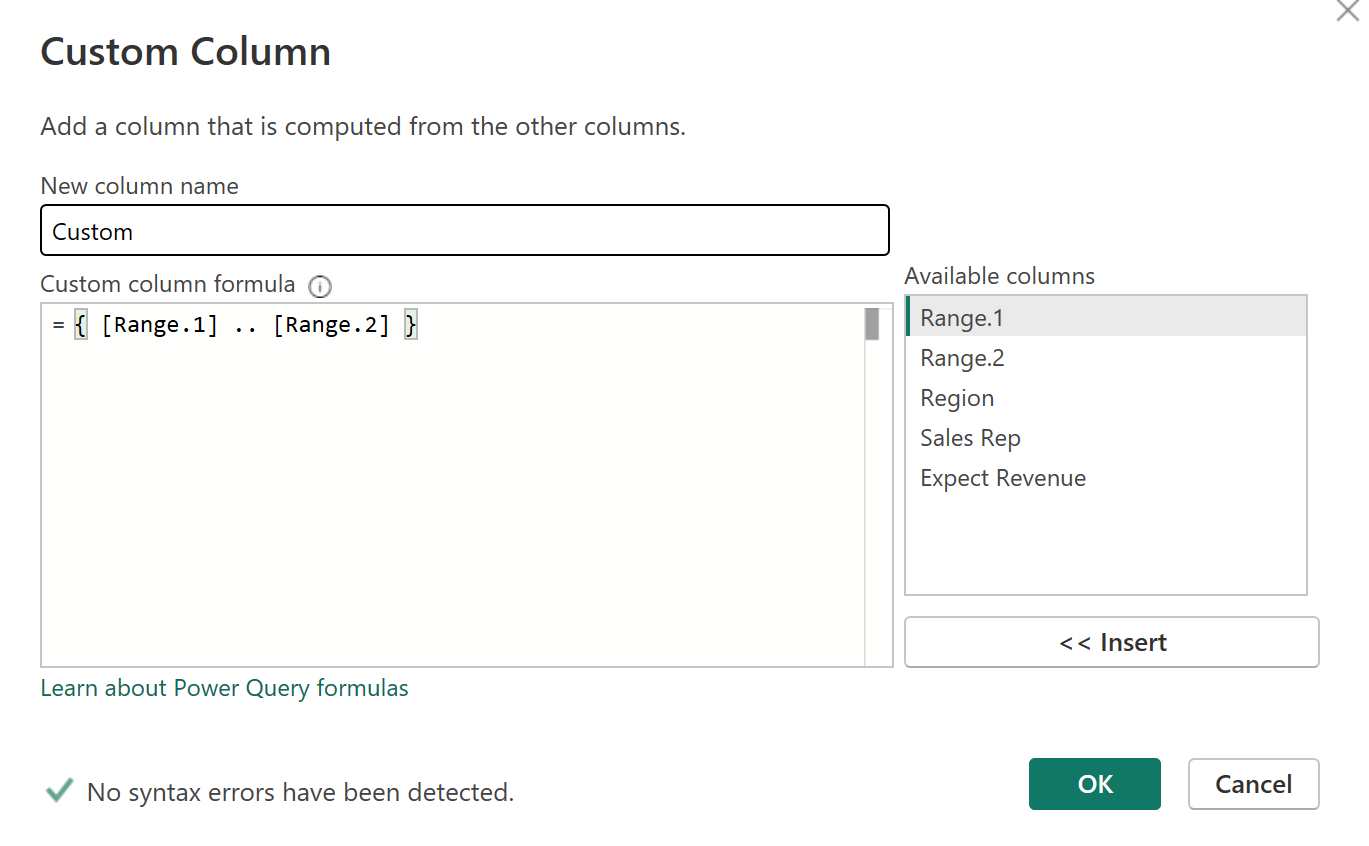
Task: Click the formula info icon
Action: point(320,287)
